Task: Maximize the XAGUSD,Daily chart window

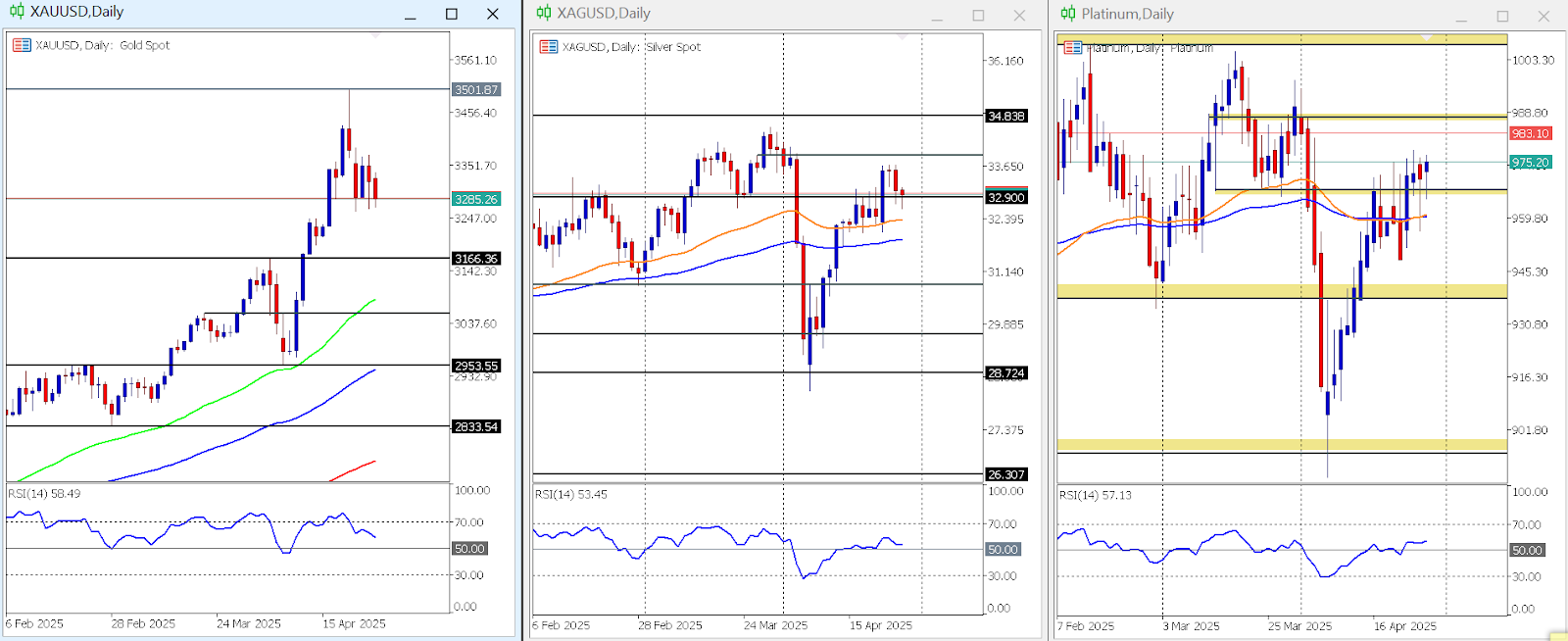Action: tap(978, 16)
